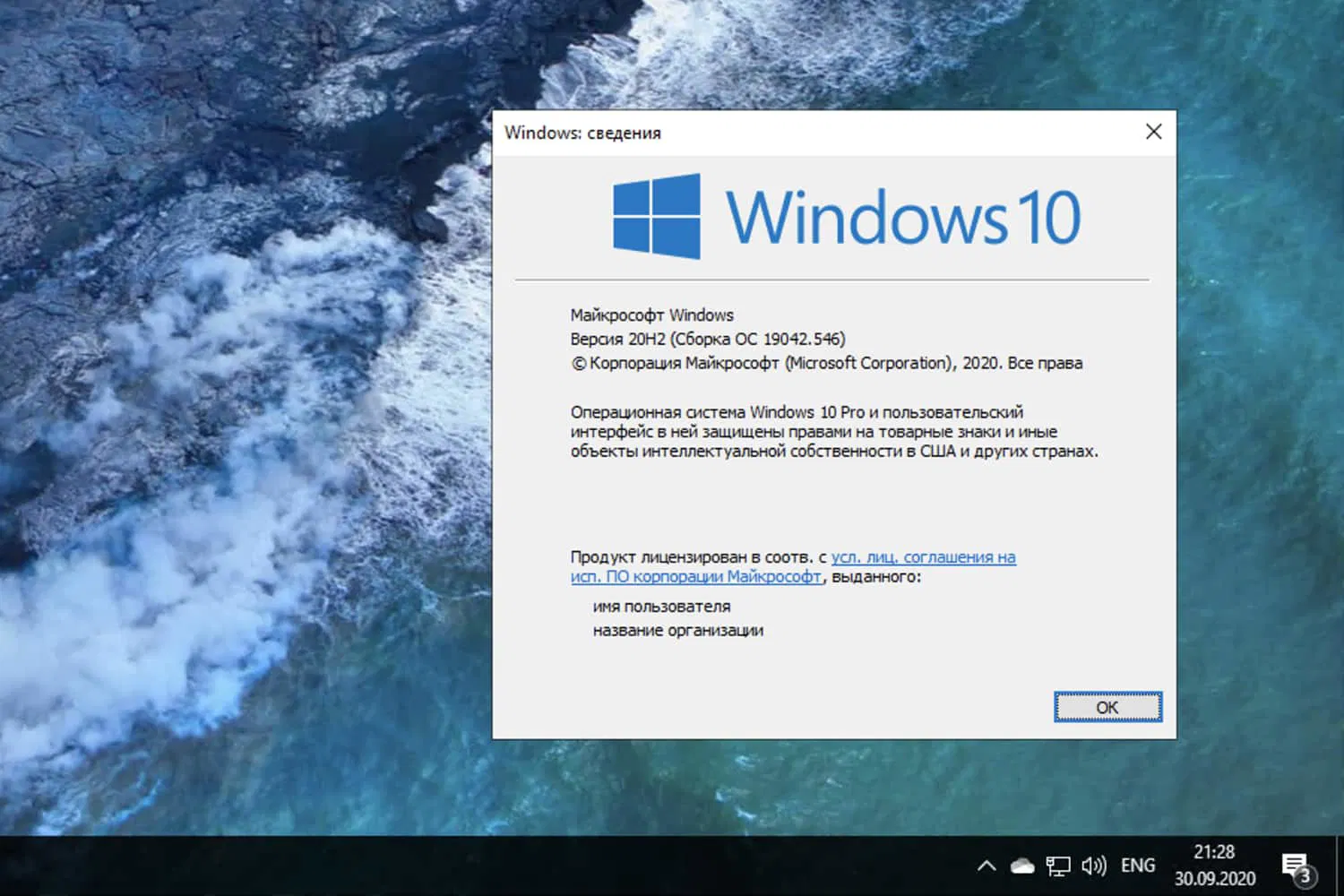The width and height of the screenshot is (1344, 896).
Task: Mute system audio via the speaker icon
Action: click(1093, 866)
